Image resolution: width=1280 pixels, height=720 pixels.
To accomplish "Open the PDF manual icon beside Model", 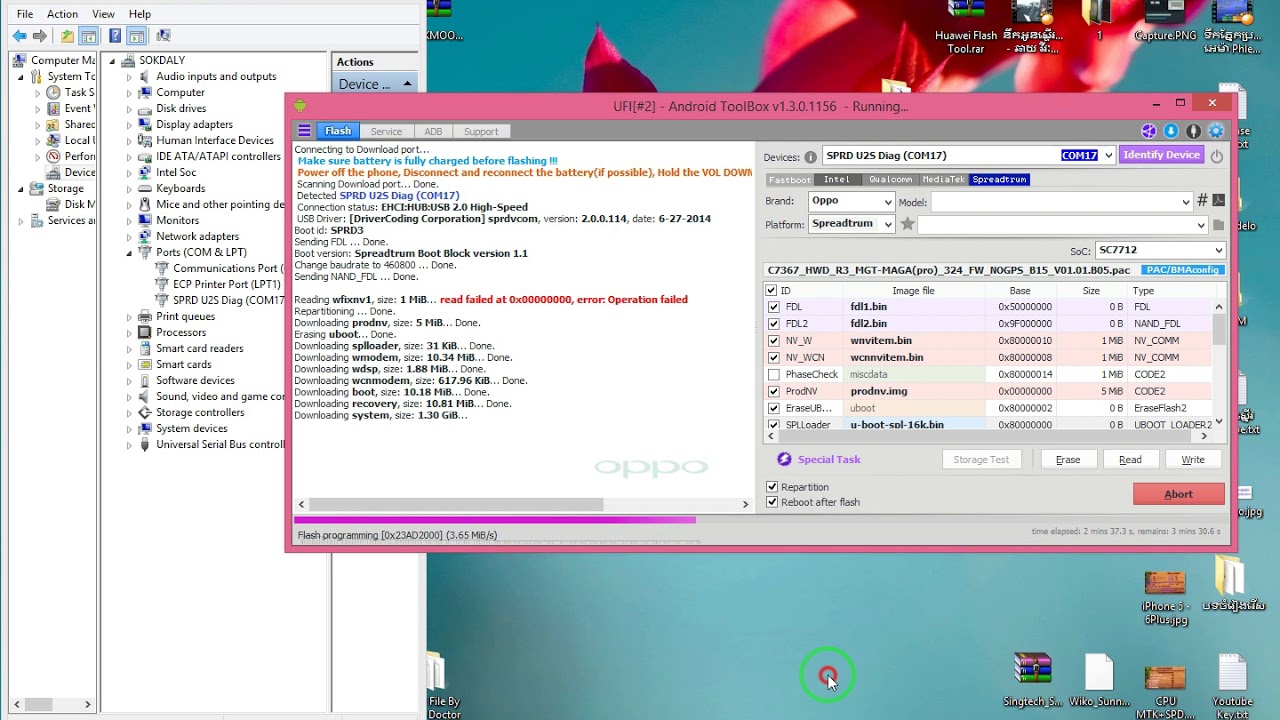I will 1219,201.
